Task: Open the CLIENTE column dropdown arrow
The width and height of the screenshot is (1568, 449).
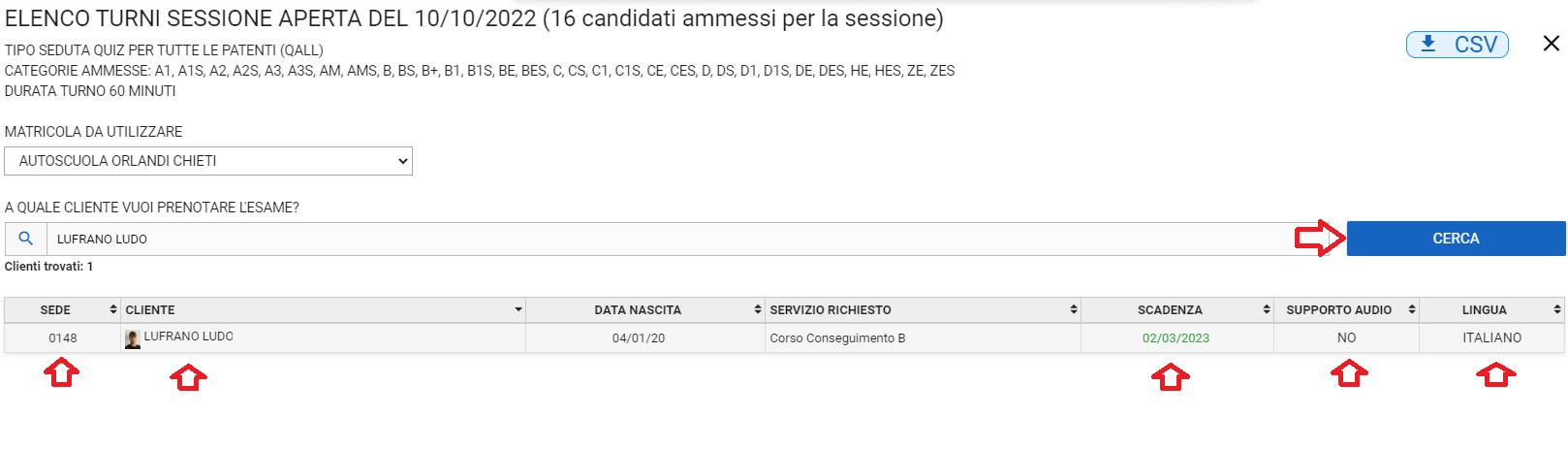Action: (518, 309)
